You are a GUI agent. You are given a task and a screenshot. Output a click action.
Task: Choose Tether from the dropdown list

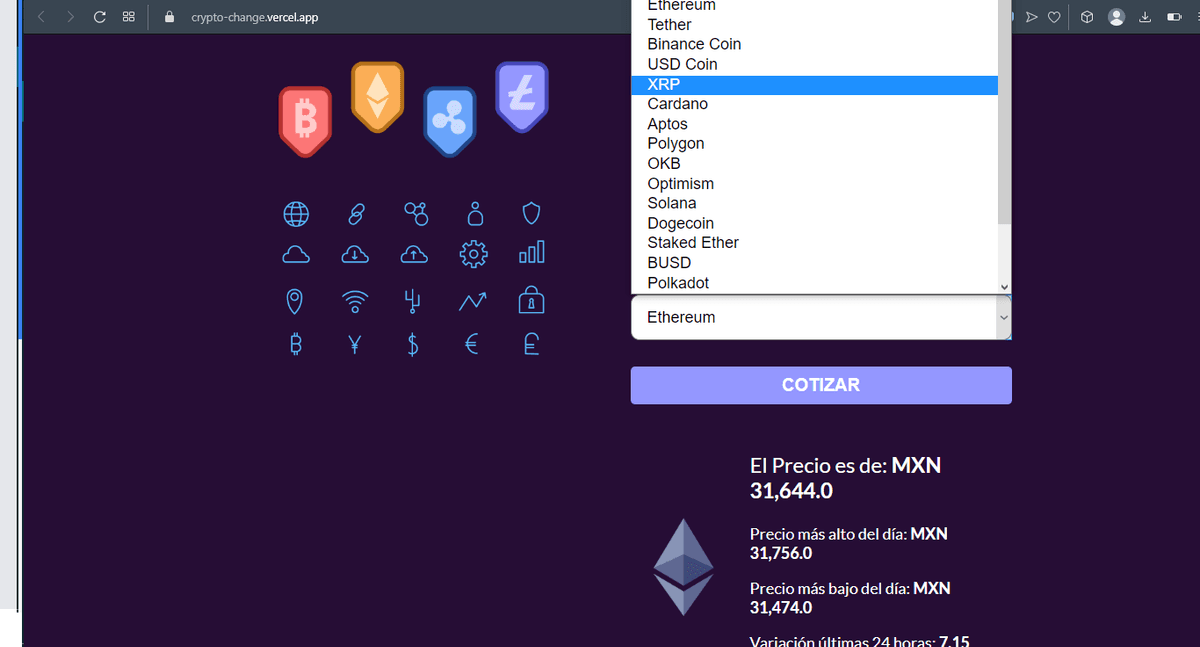pos(814,25)
